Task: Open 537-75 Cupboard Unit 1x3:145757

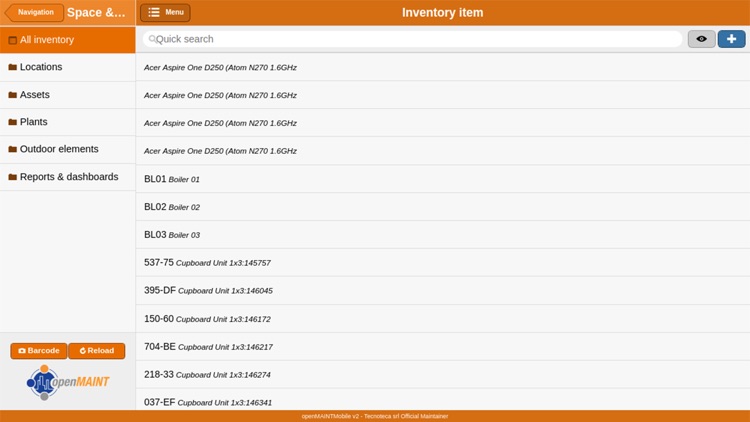Action: pyautogui.click(x=443, y=262)
